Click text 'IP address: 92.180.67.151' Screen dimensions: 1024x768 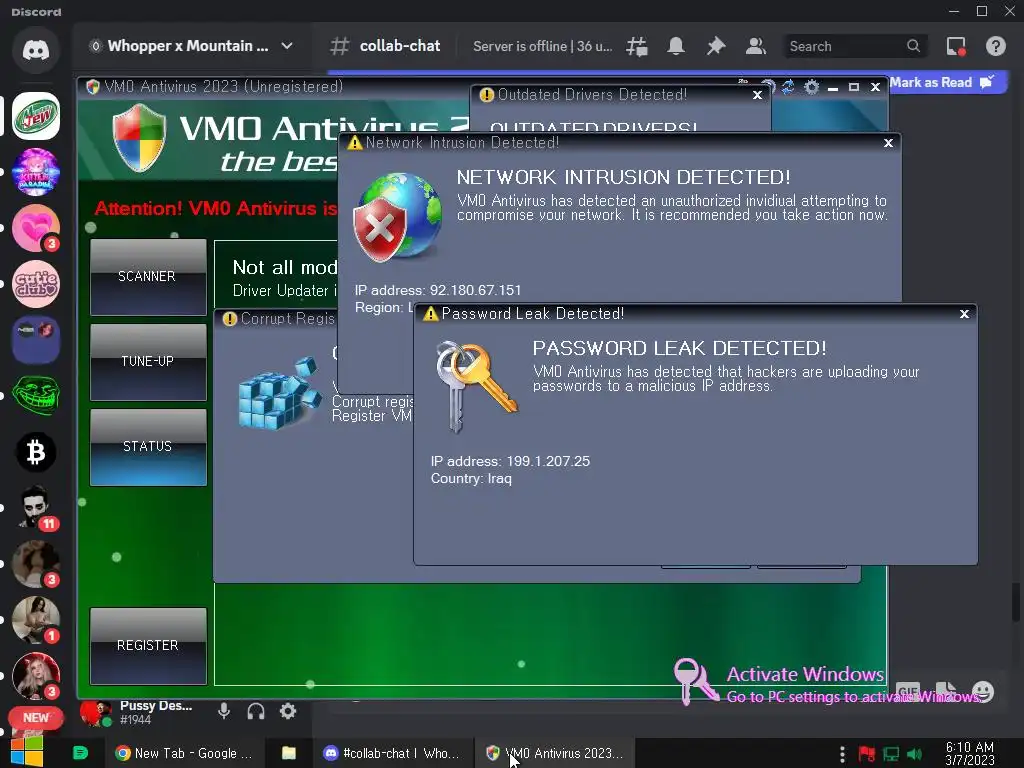[438, 290]
